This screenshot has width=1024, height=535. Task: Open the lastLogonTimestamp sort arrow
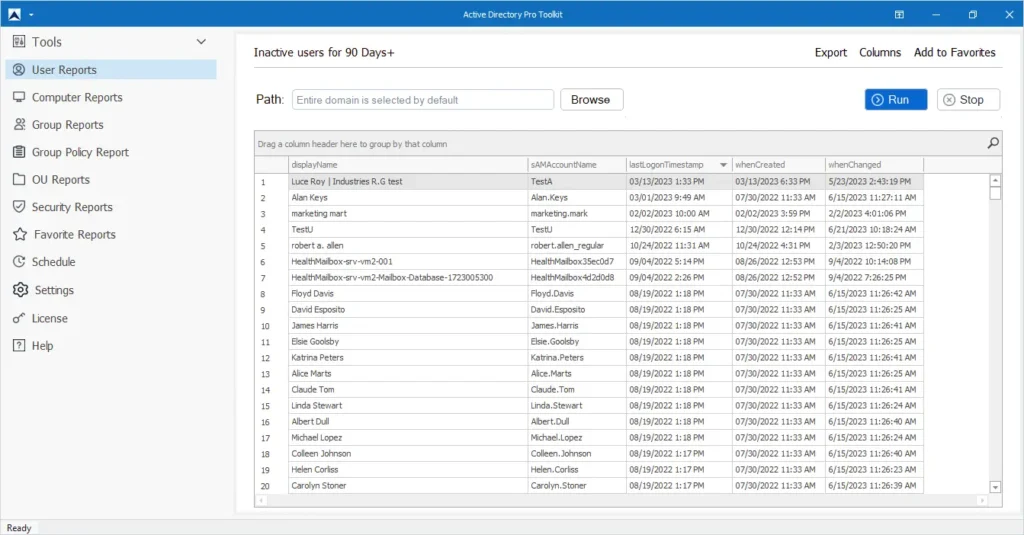click(x=723, y=165)
